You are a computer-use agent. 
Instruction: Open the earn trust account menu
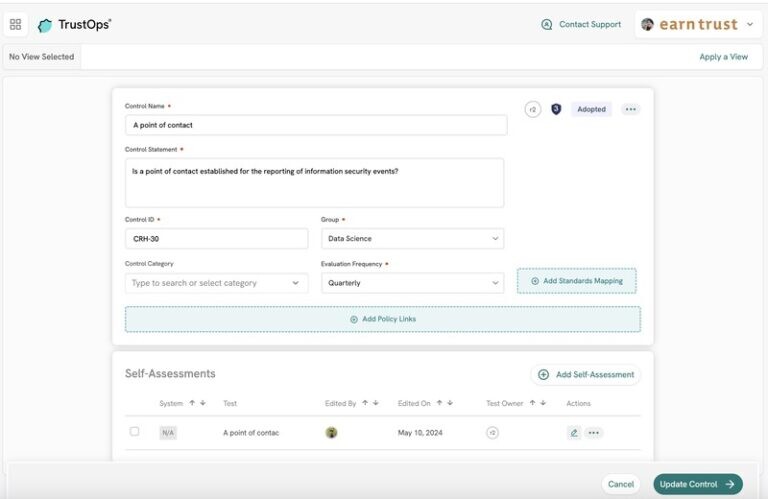click(697, 25)
